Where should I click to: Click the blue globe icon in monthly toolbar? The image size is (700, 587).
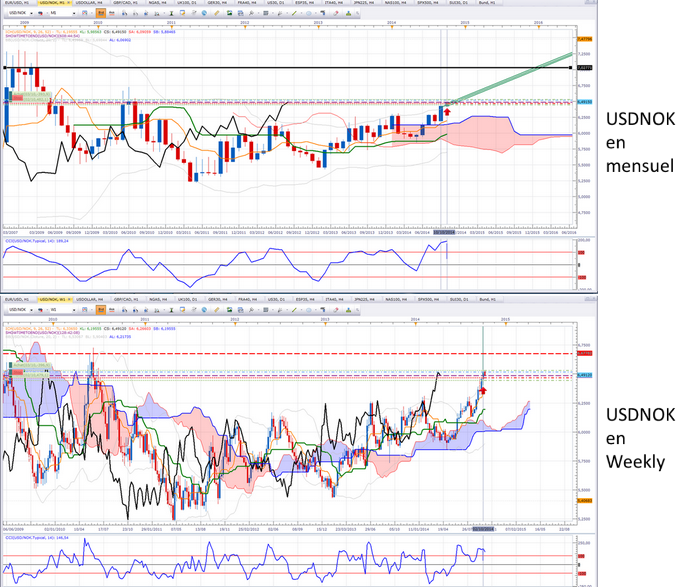(204, 13)
